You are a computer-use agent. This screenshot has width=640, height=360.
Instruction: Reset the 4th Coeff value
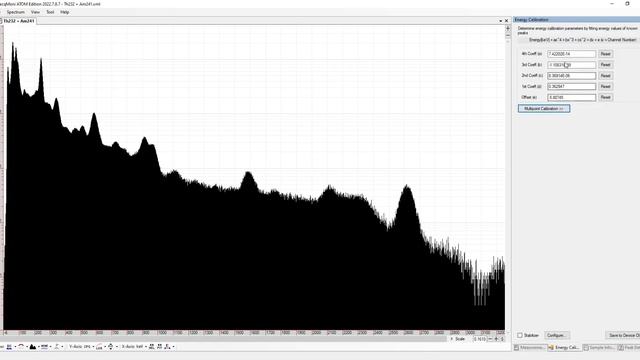pyautogui.click(x=605, y=54)
